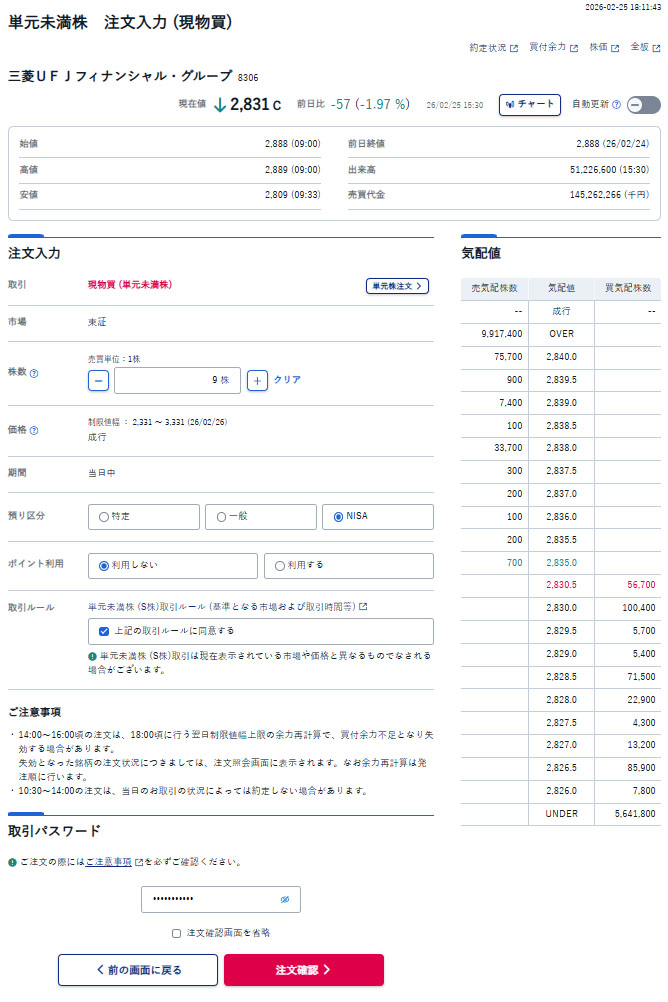Screen dimensions: 668x1002
Task: Check 注文確認画面を省略 checkbox
Action: [x=177, y=933]
